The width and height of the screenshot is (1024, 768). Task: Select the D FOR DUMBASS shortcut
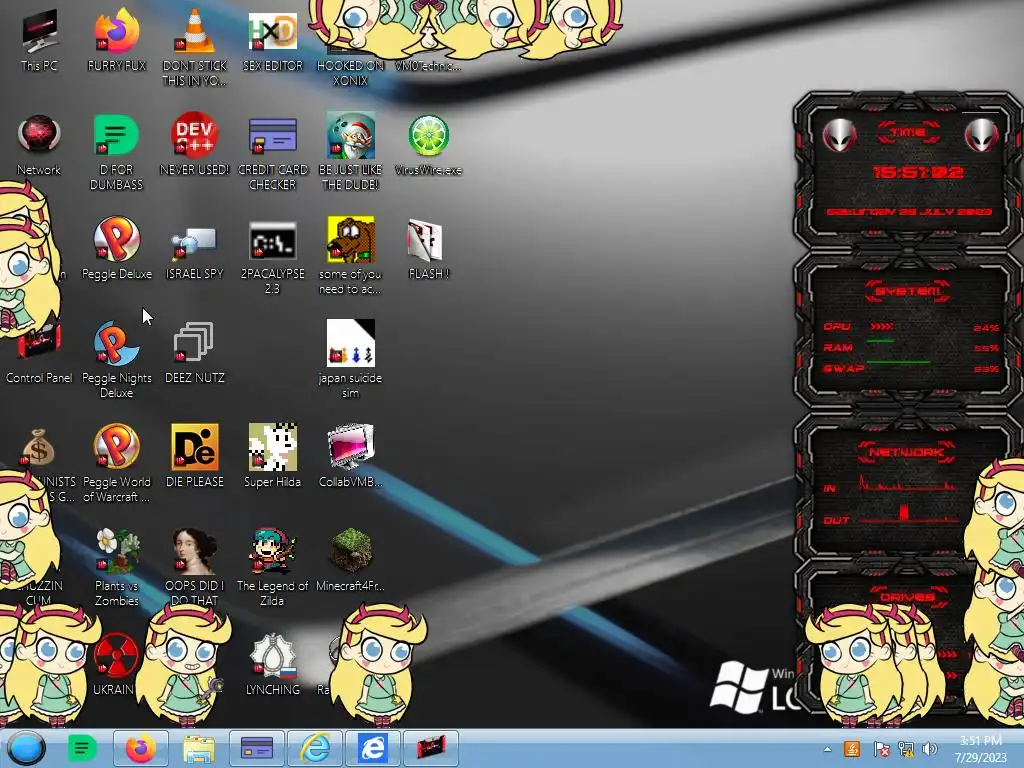pos(117,152)
